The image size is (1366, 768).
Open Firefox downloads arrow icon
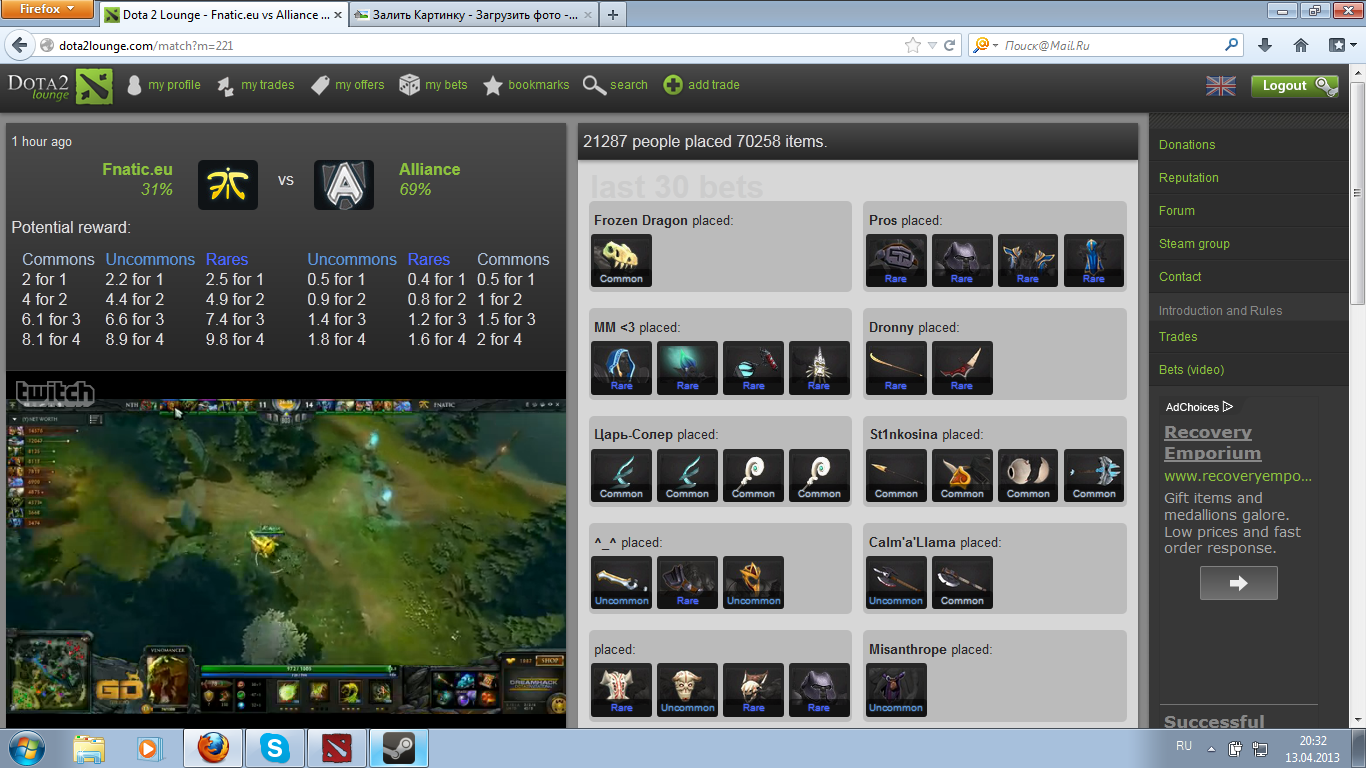coord(1265,45)
